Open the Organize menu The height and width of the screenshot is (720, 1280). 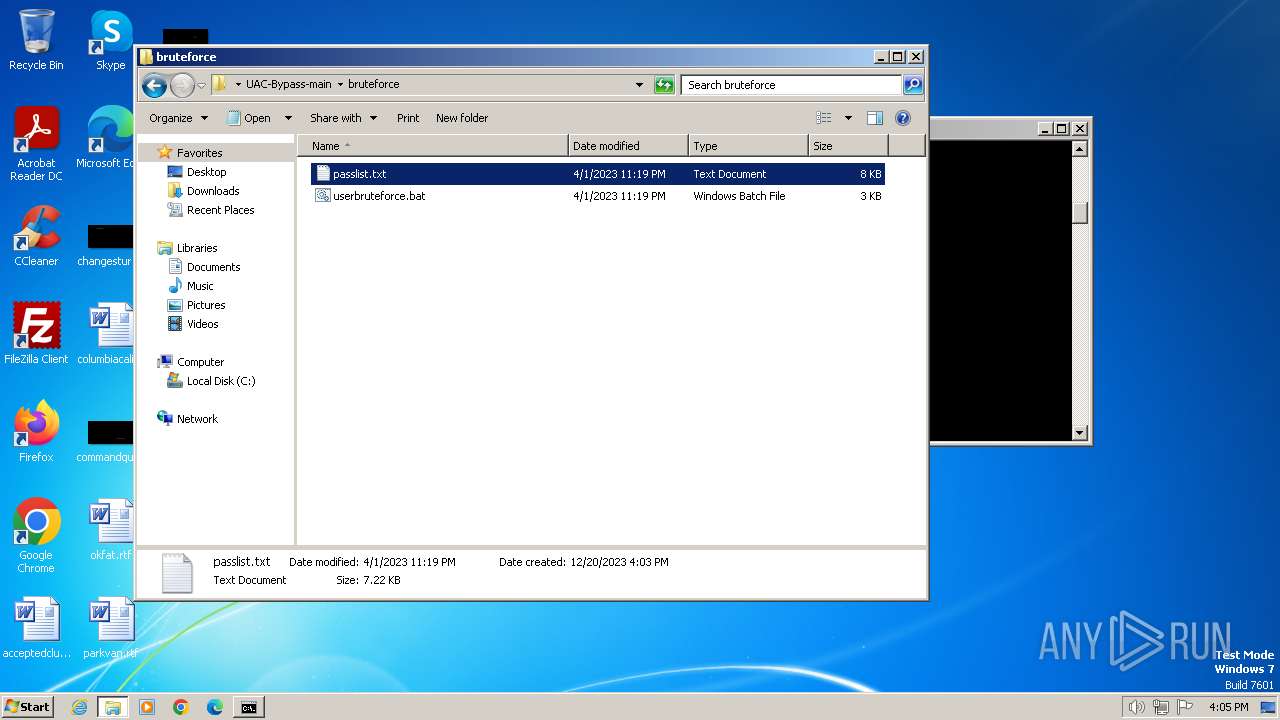pyautogui.click(x=178, y=118)
